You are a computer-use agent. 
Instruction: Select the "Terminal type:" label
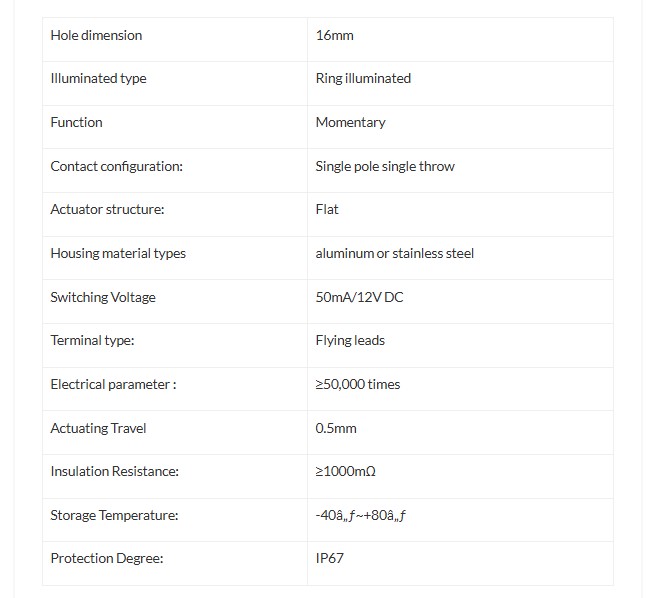(x=92, y=340)
